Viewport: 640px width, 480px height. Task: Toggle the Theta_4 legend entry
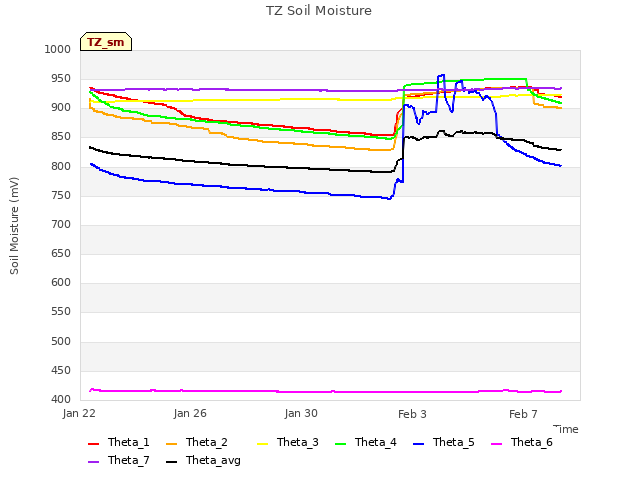click(366, 442)
